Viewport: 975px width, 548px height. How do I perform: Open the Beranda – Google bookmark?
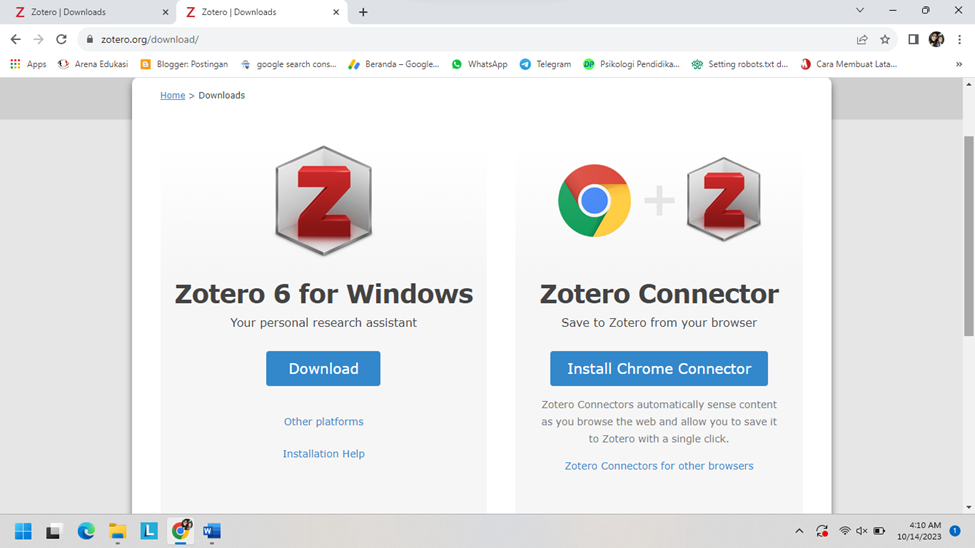[394, 64]
